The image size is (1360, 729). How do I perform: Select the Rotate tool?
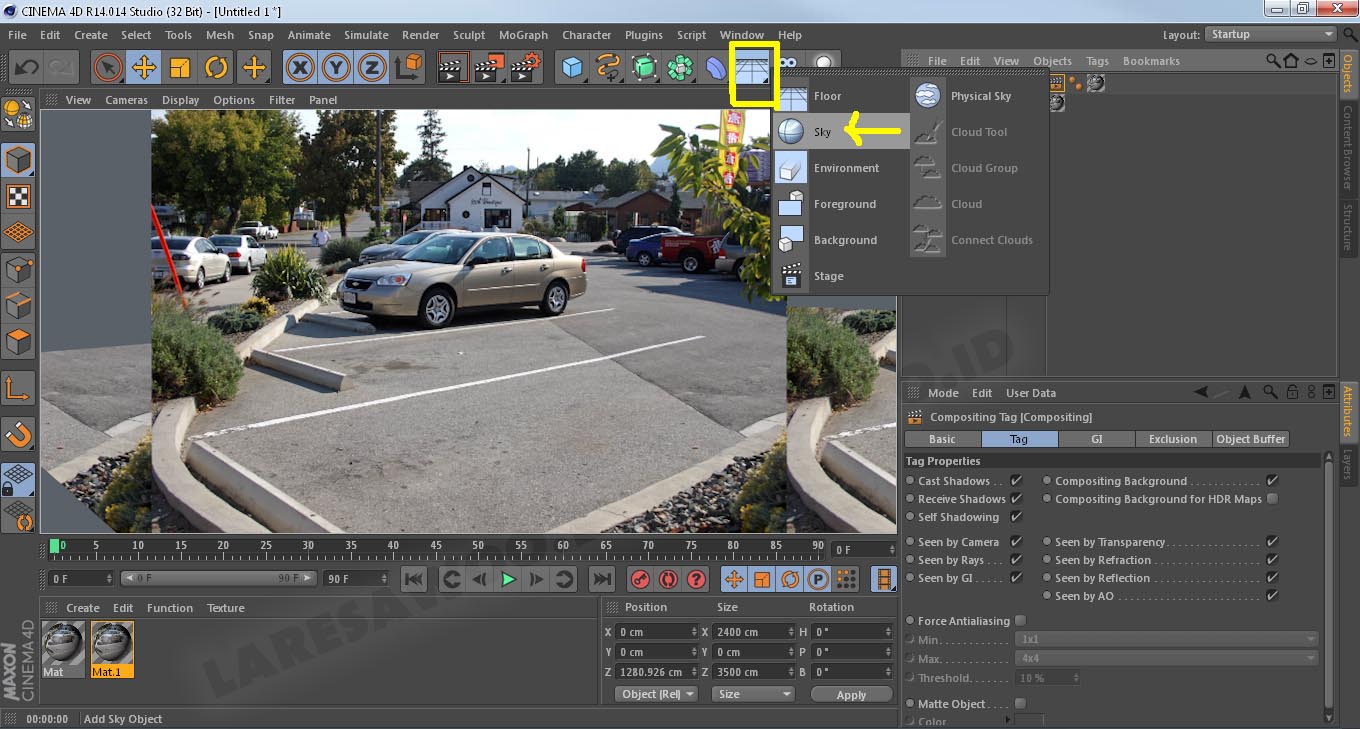coord(218,66)
